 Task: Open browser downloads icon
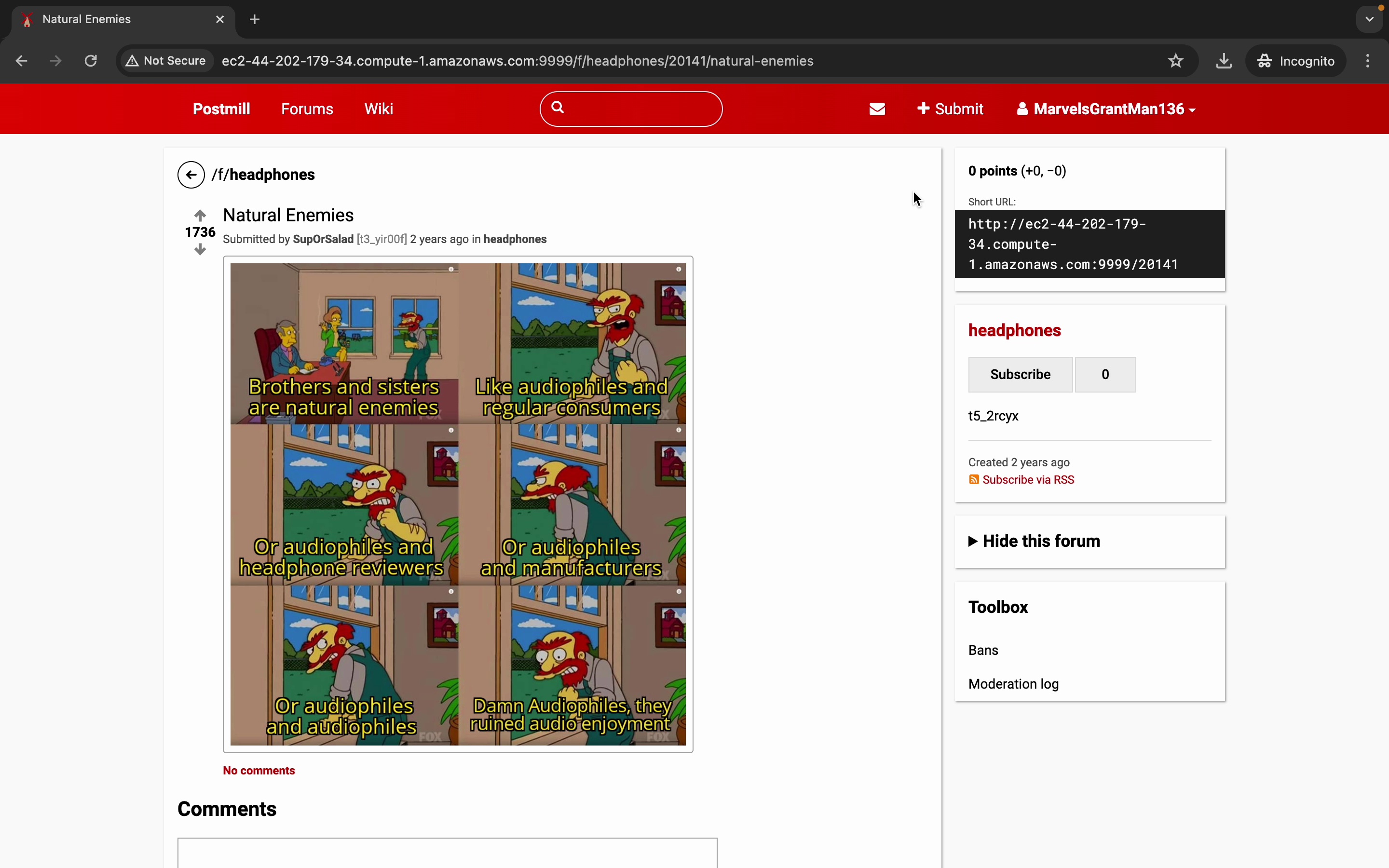[x=1224, y=61]
